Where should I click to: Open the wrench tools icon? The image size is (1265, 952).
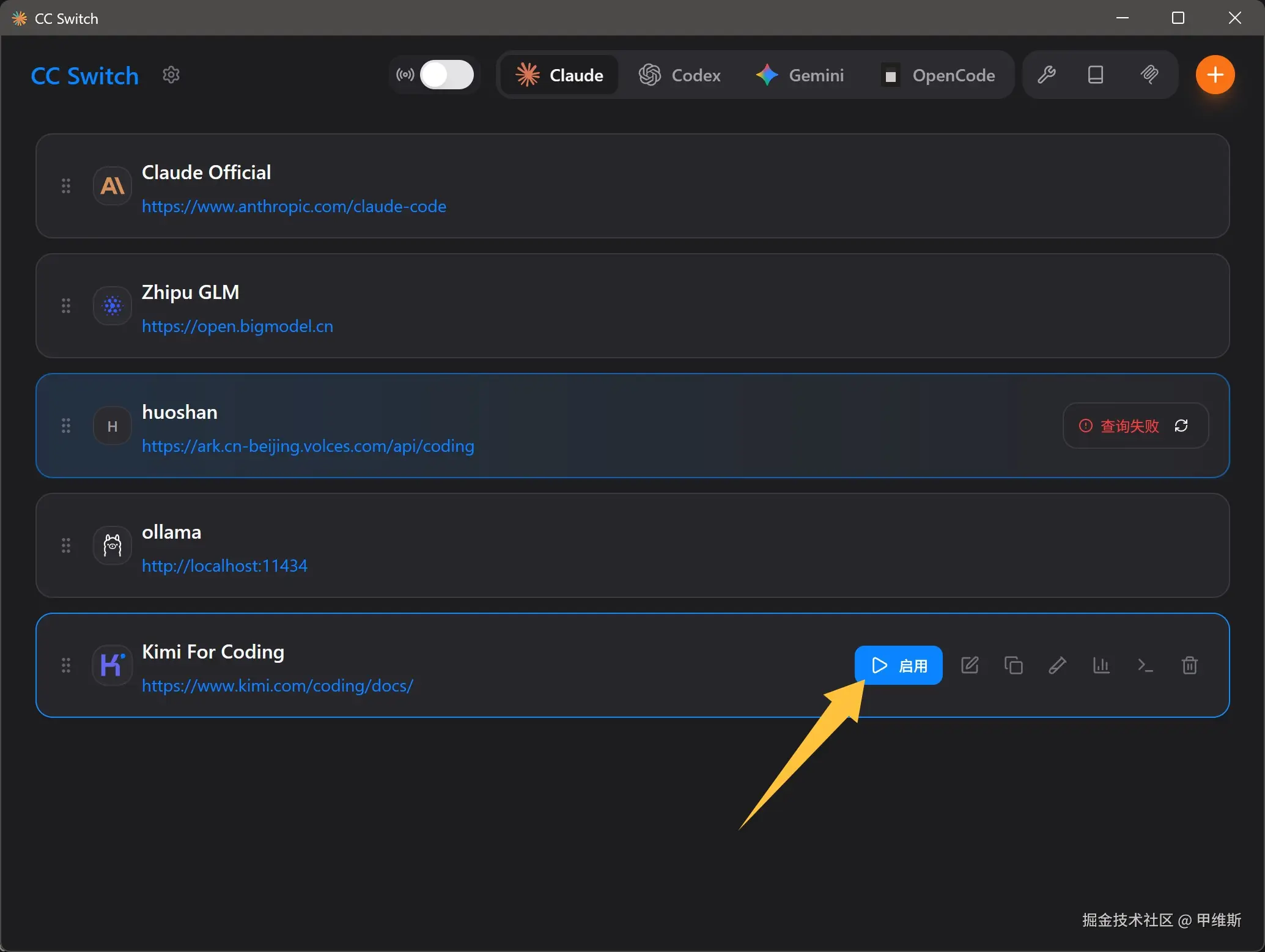pos(1046,75)
